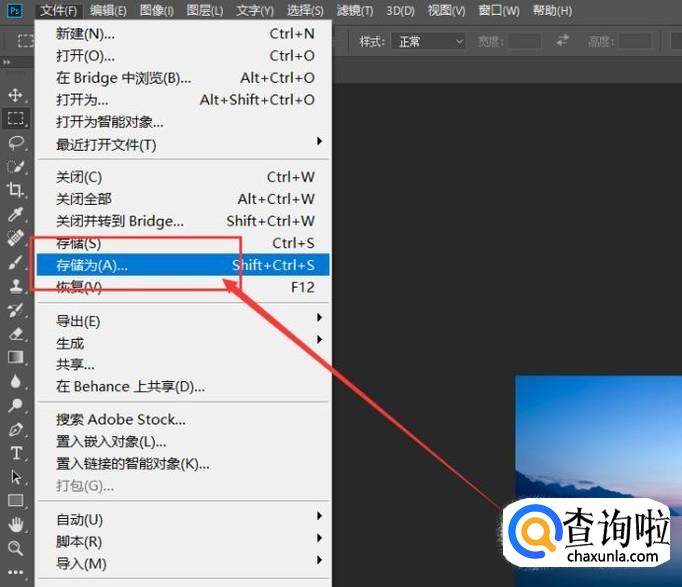Click 搜索 Adobe Stock... menu entry
The image size is (682, 587).
[121, 419]
